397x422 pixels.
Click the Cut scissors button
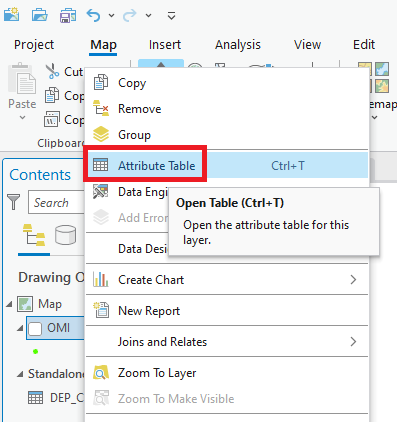63,72
